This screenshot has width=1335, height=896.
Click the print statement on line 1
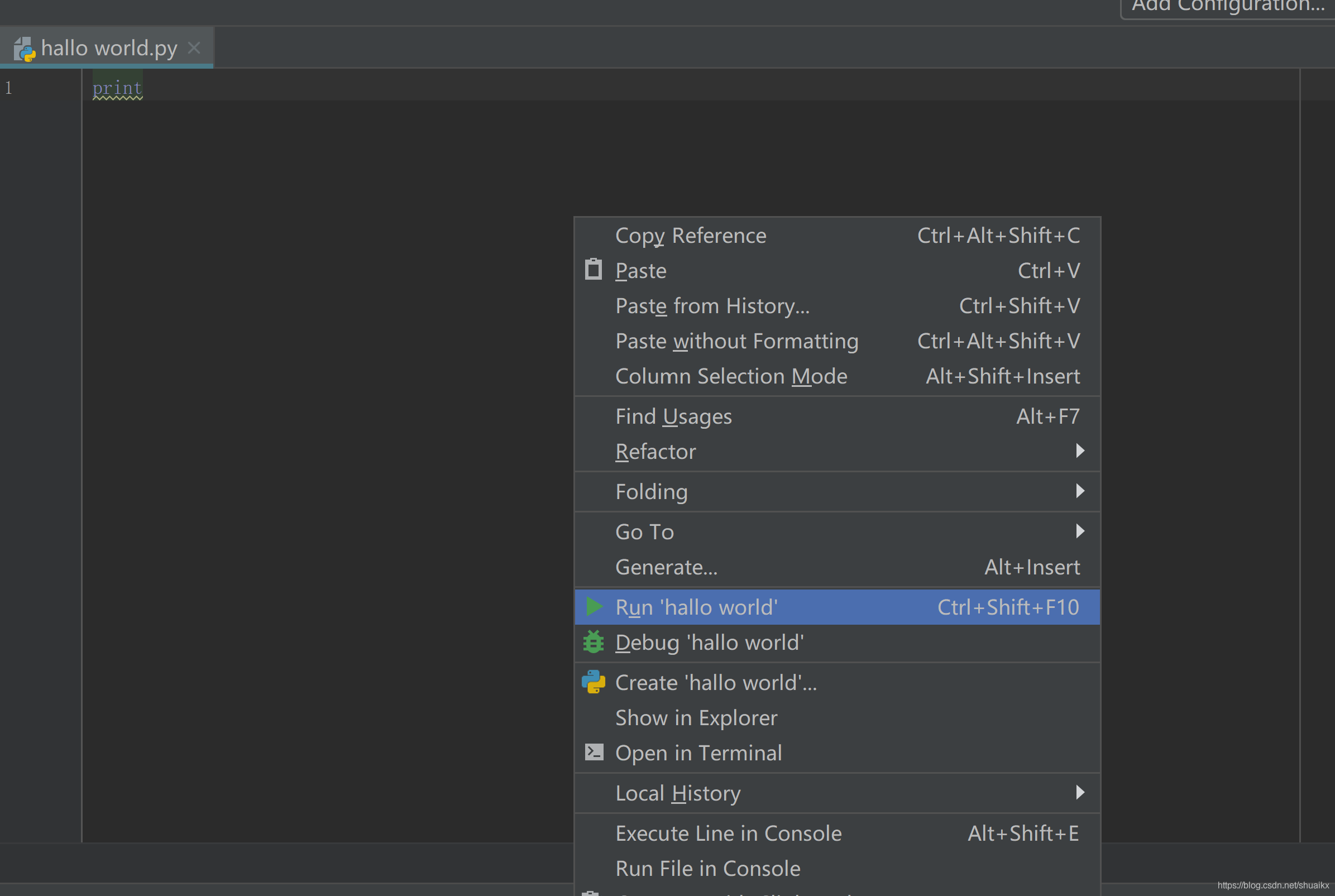click(x=117, y=88)
